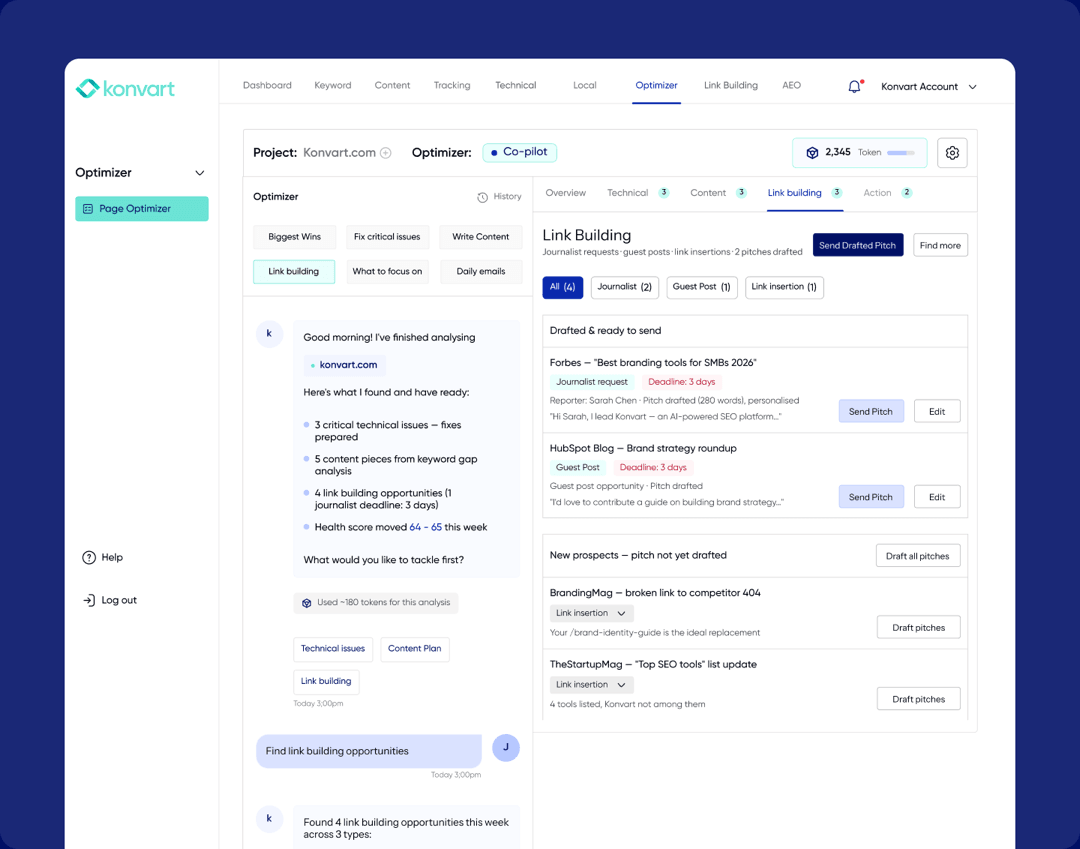Send Pitch for the Forbes request
This screenshot has height=849, width=1080.
[x=871, y=411]
